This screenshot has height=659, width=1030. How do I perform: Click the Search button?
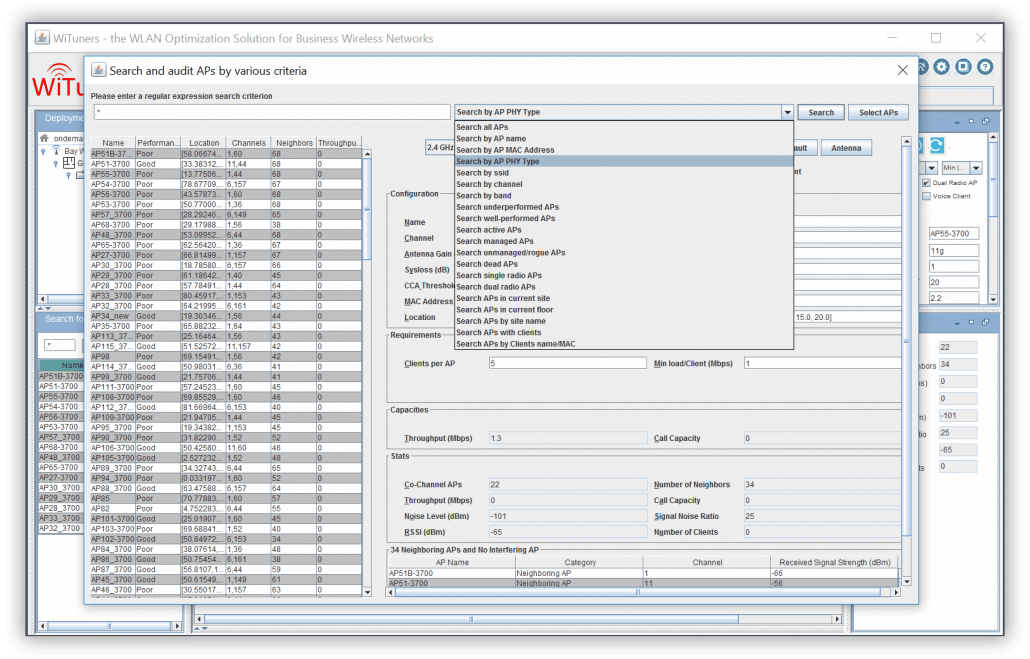[820, 112]
